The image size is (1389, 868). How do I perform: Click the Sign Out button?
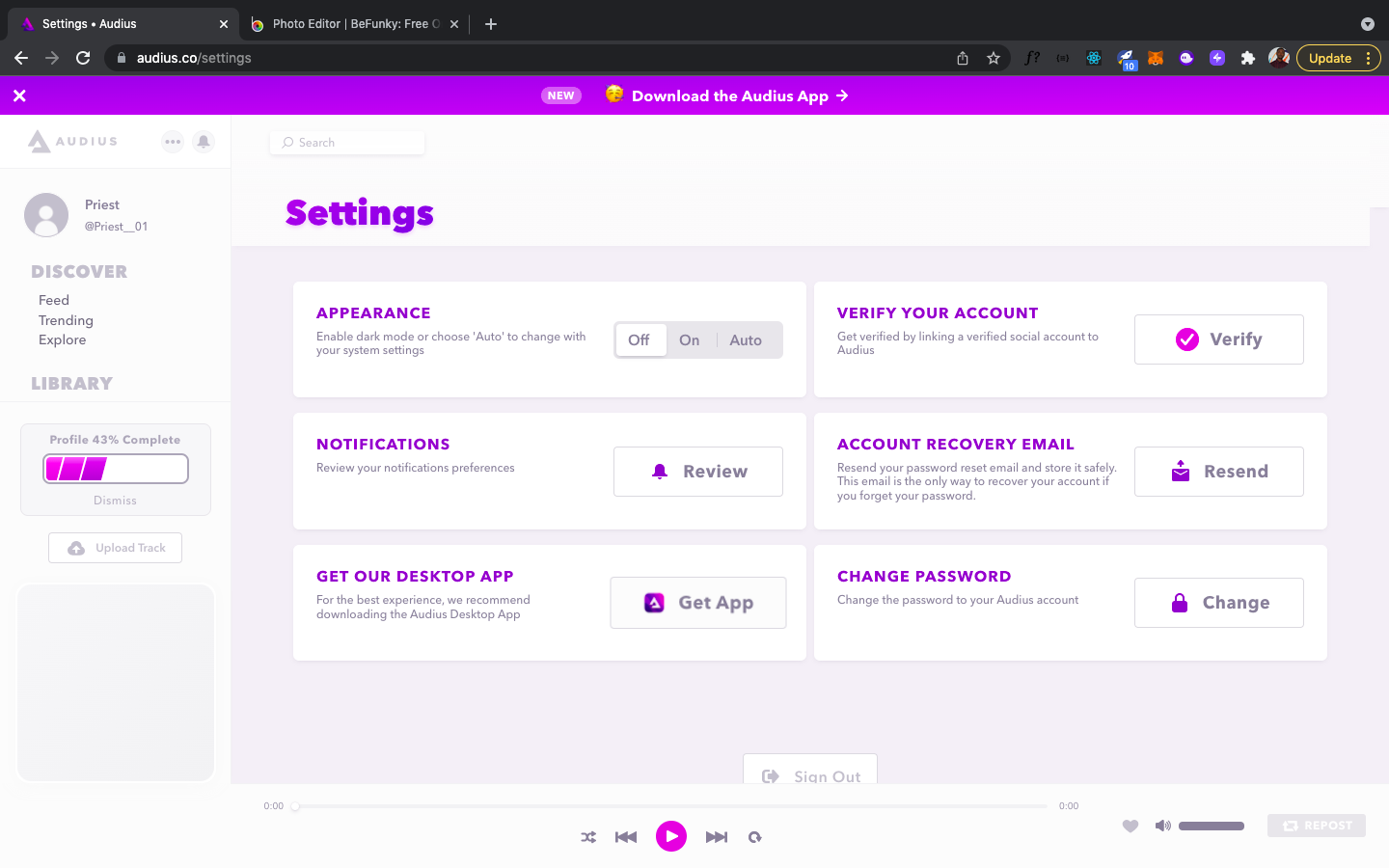(810, 770)
